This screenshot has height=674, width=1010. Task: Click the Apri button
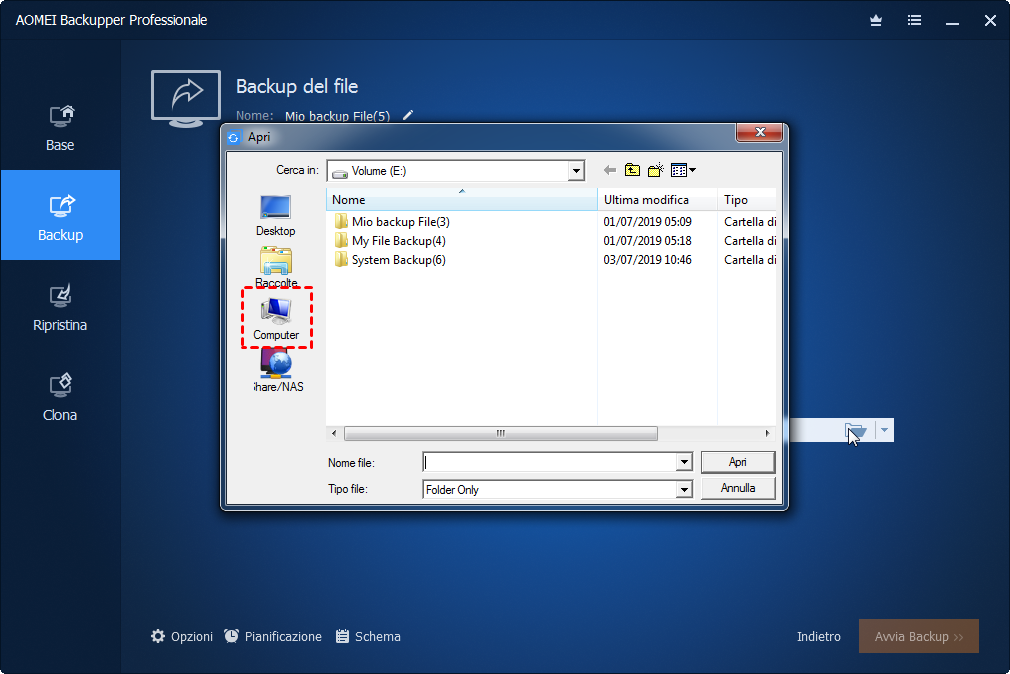click(x=738, y=462)
